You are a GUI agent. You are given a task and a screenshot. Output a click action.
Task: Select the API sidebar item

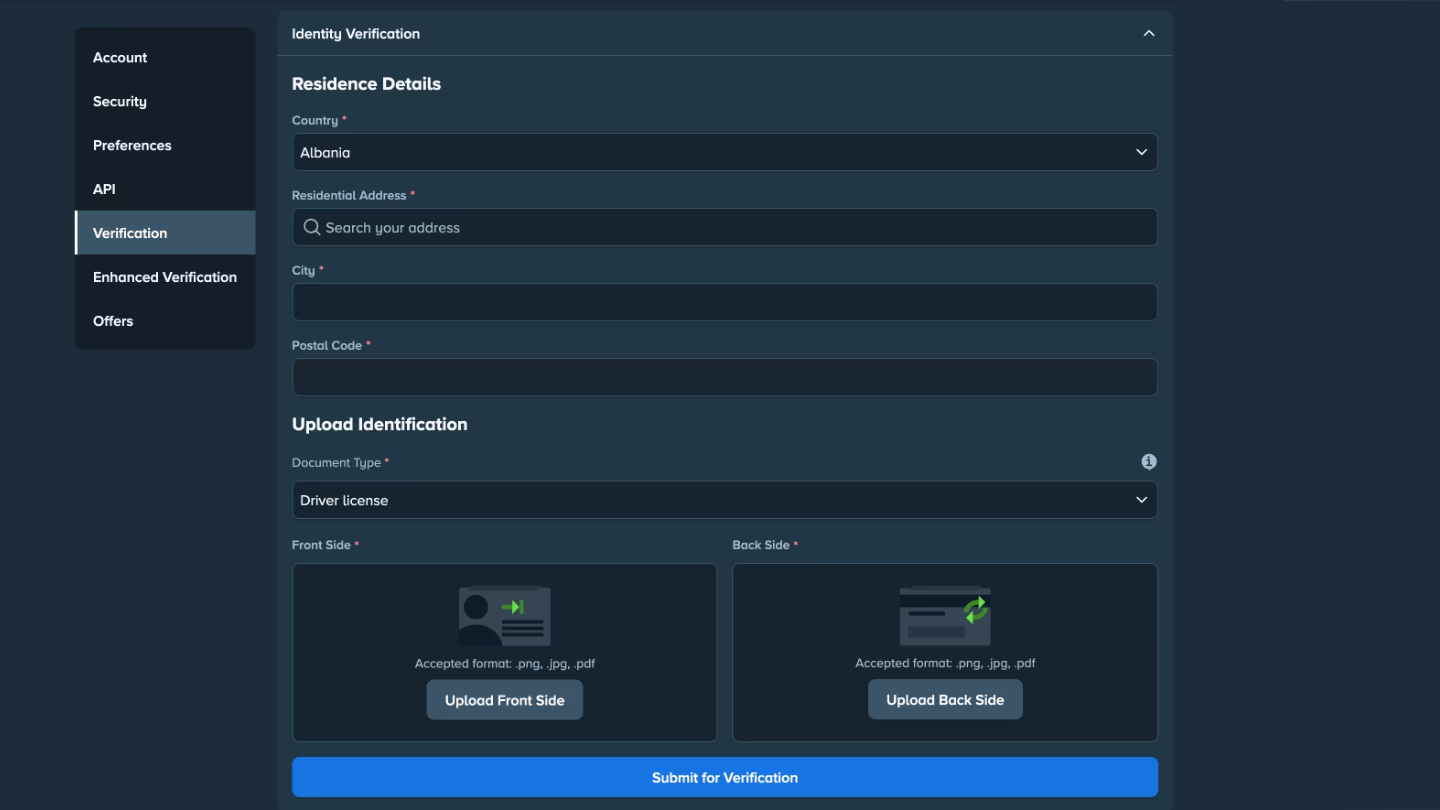click(x=165, y=189)
